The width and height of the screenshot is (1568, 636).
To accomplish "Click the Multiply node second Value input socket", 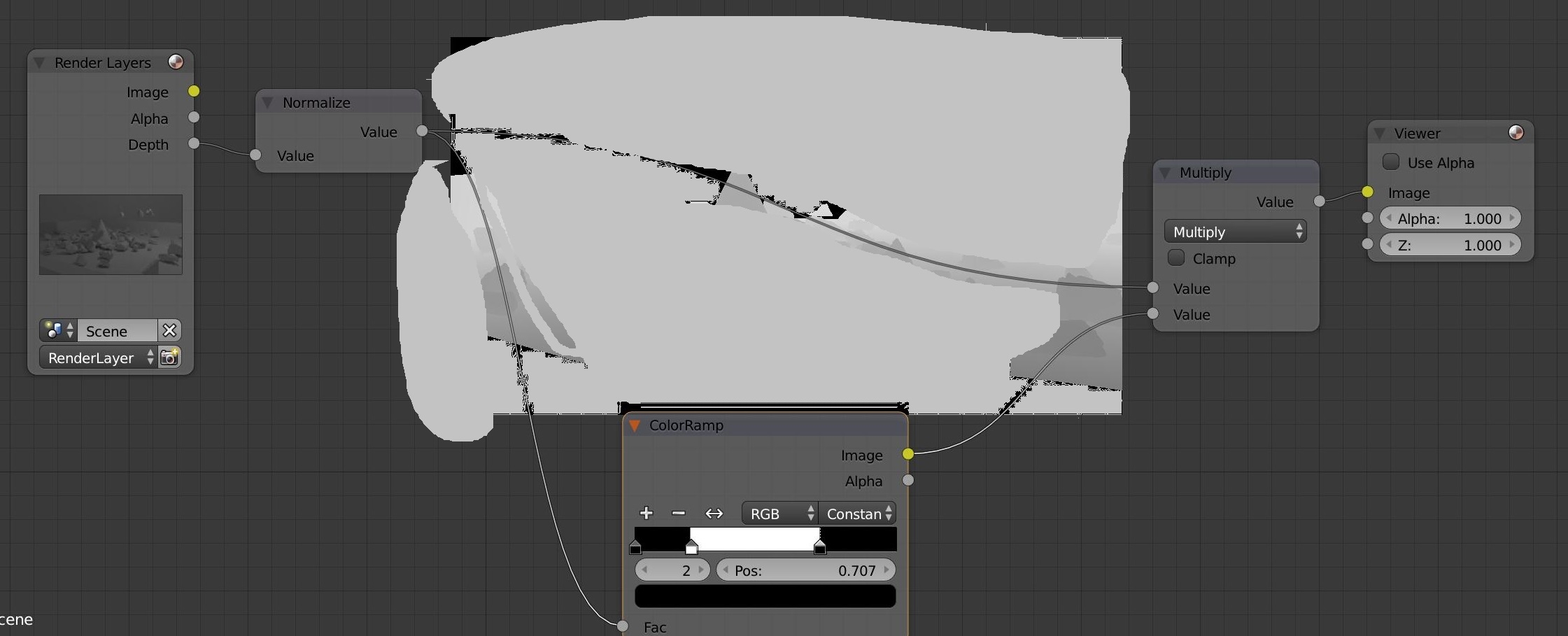I will (1153, 313).
